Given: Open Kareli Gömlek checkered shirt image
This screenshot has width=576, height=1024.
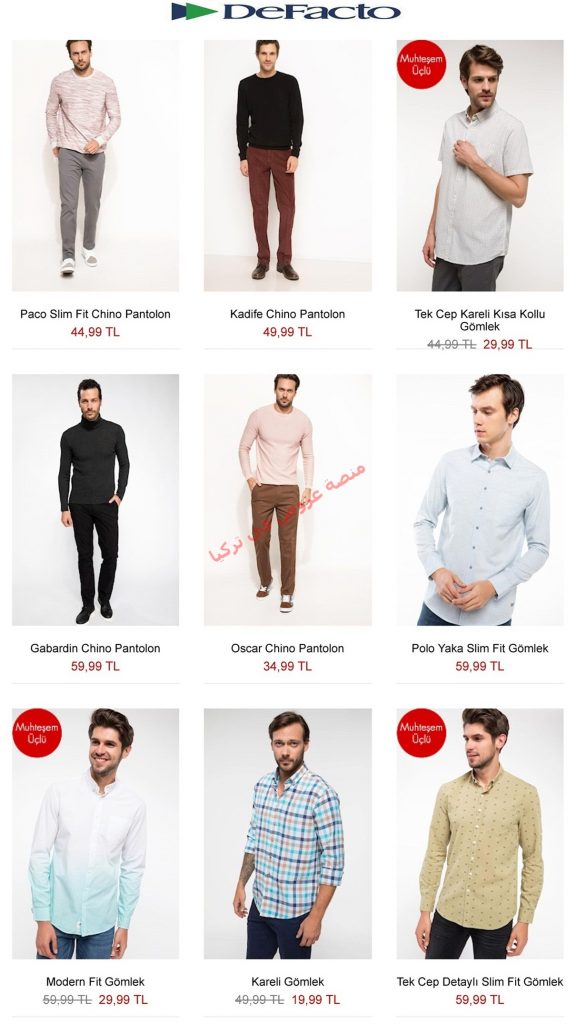Looking at the screenshot, I should pos(287,834).
